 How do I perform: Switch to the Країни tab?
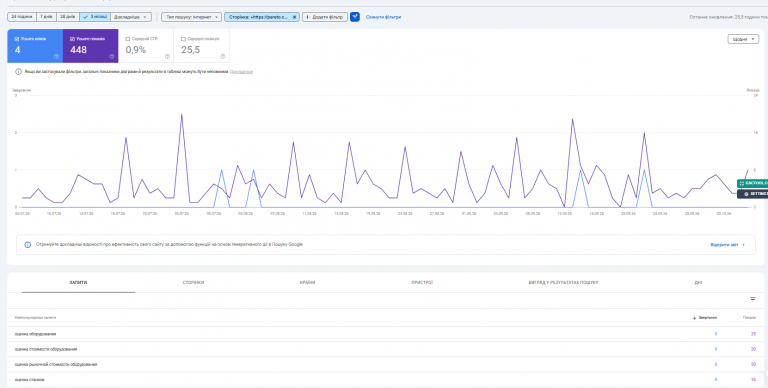tap(308, 283)
